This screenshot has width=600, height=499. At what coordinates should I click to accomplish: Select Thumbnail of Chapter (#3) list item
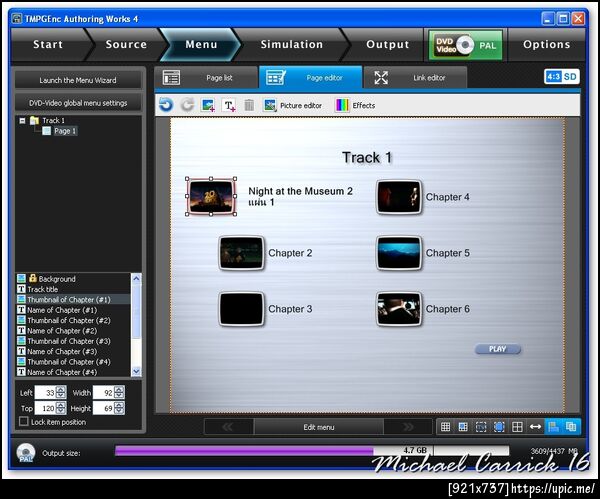coord(73,341)
